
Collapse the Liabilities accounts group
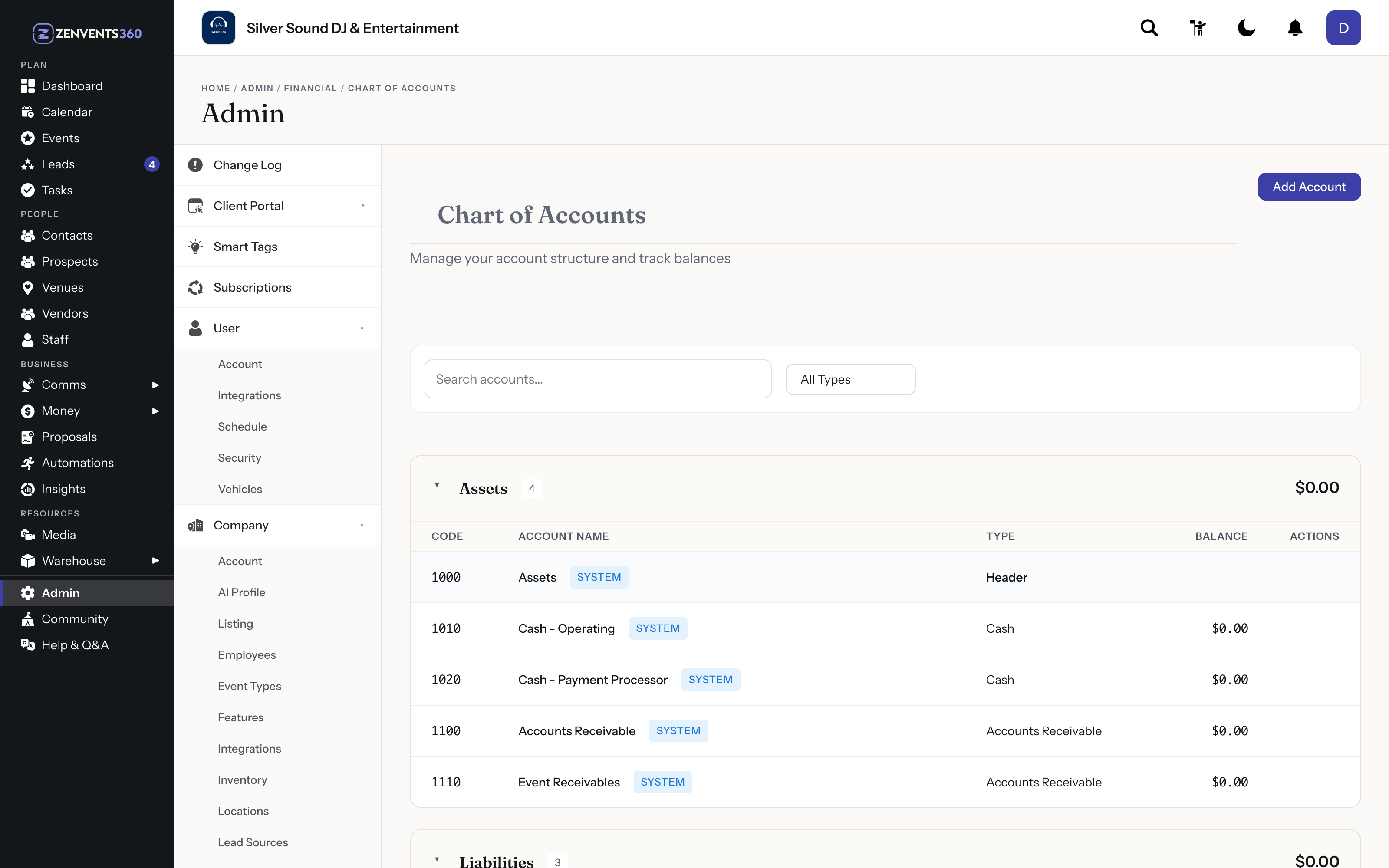pyautogui.click(x=437, y=859)
